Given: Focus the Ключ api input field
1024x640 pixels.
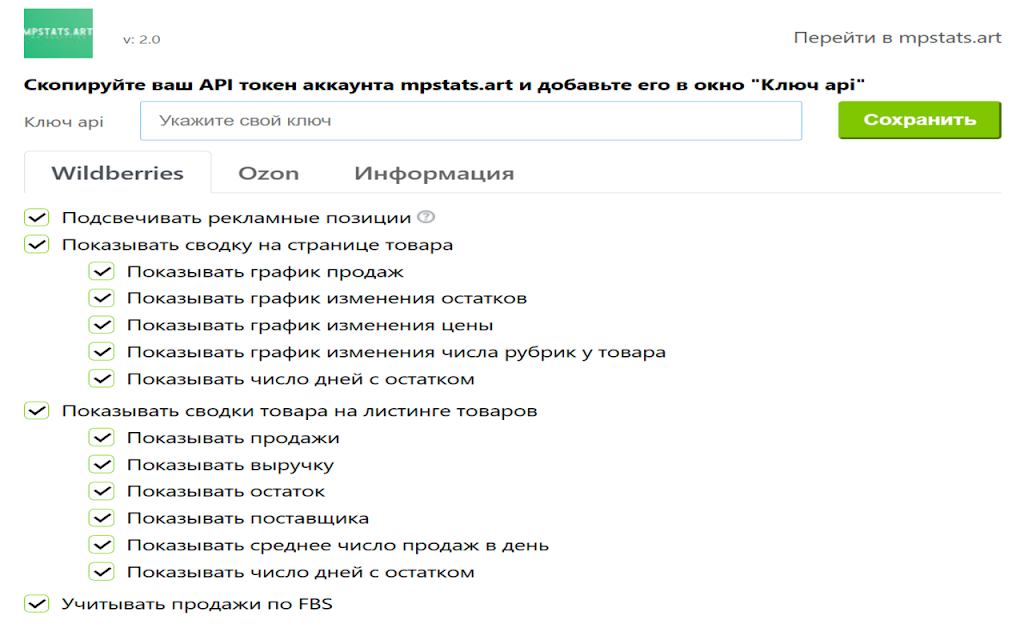Looking at the screenshot, I should 471,121.
